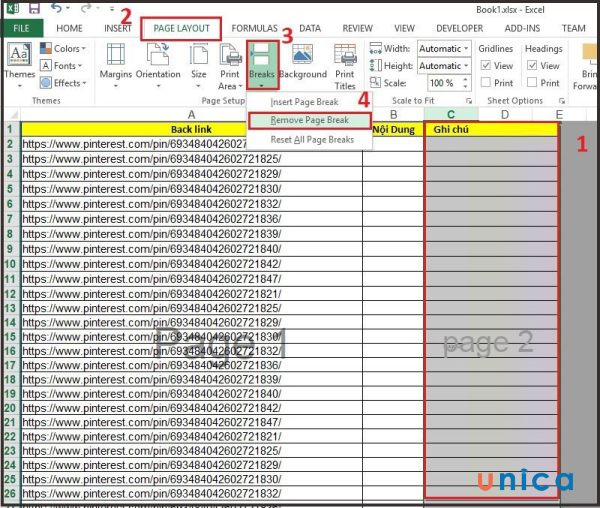Viewport: 600px width, 508px height.
Task: Click the URL ending 21842/ in row 10
Action: (x=152, y=264)
